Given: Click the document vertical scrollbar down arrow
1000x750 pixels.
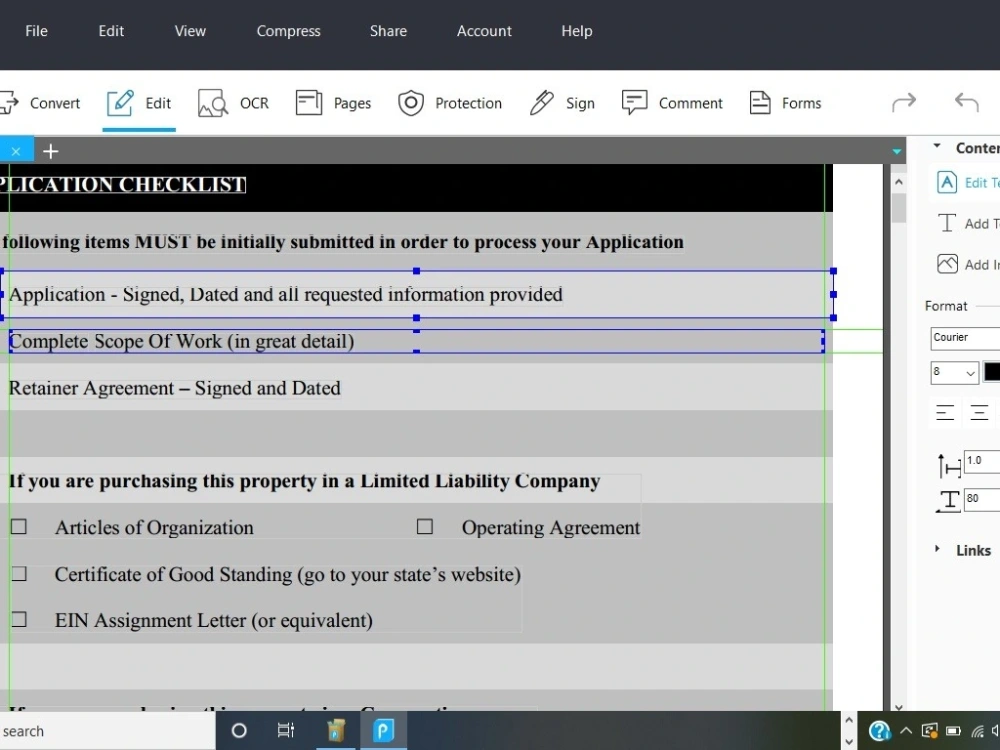Looking at the screenshot, I should [899, 707].
